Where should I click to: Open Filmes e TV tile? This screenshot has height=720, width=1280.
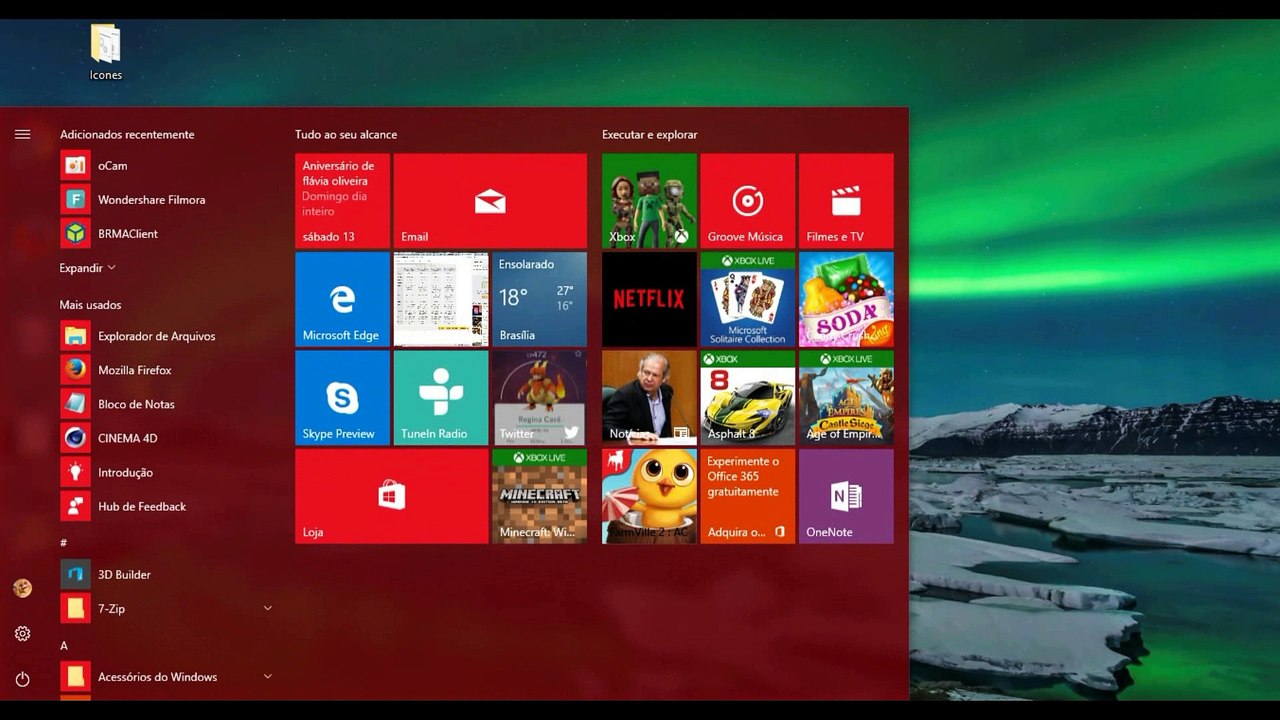click(846, 201)
